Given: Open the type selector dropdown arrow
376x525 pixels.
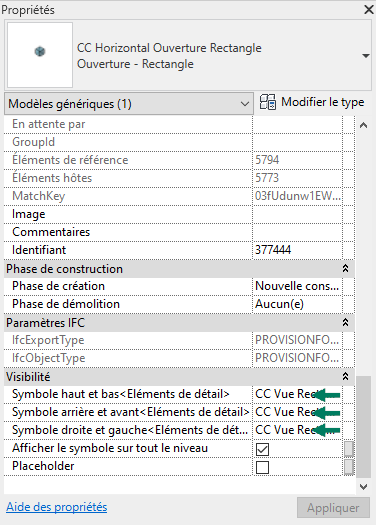Looking at the screenshot, I should coord(366,56).
